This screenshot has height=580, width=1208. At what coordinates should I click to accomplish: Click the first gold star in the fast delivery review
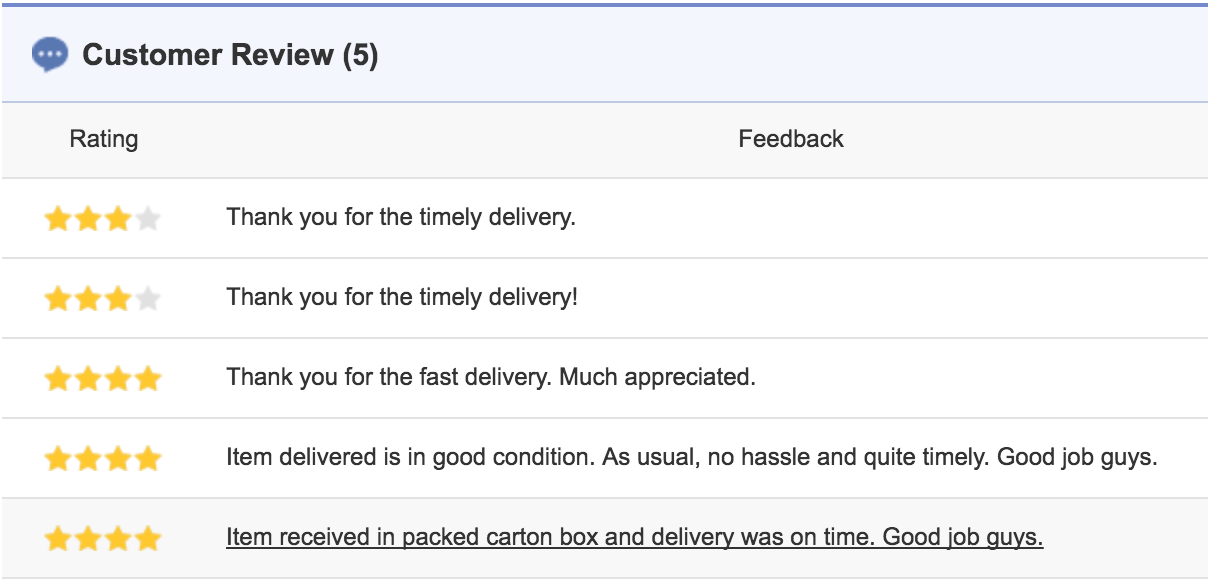click(57, 379)
